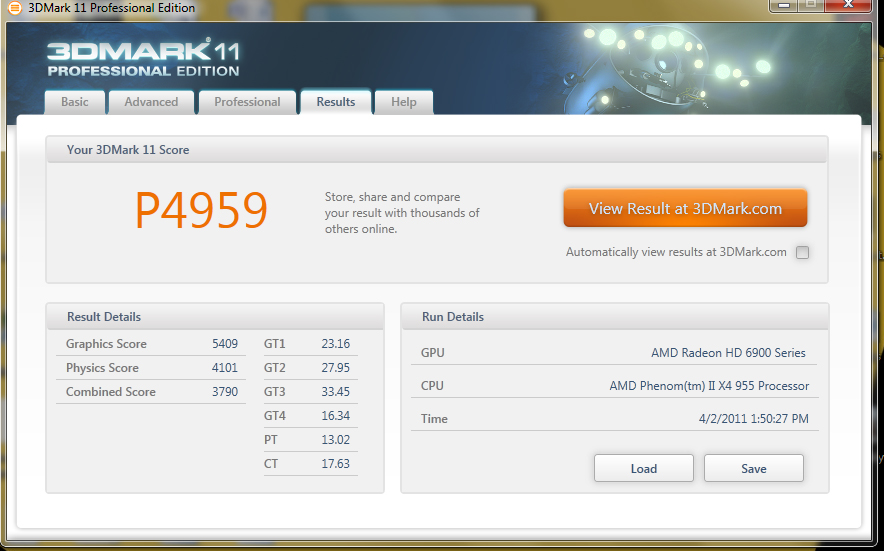Close the 3DMark 11 window
The width and height of the screenshot is (884, 551).
(x=848, y=5)
